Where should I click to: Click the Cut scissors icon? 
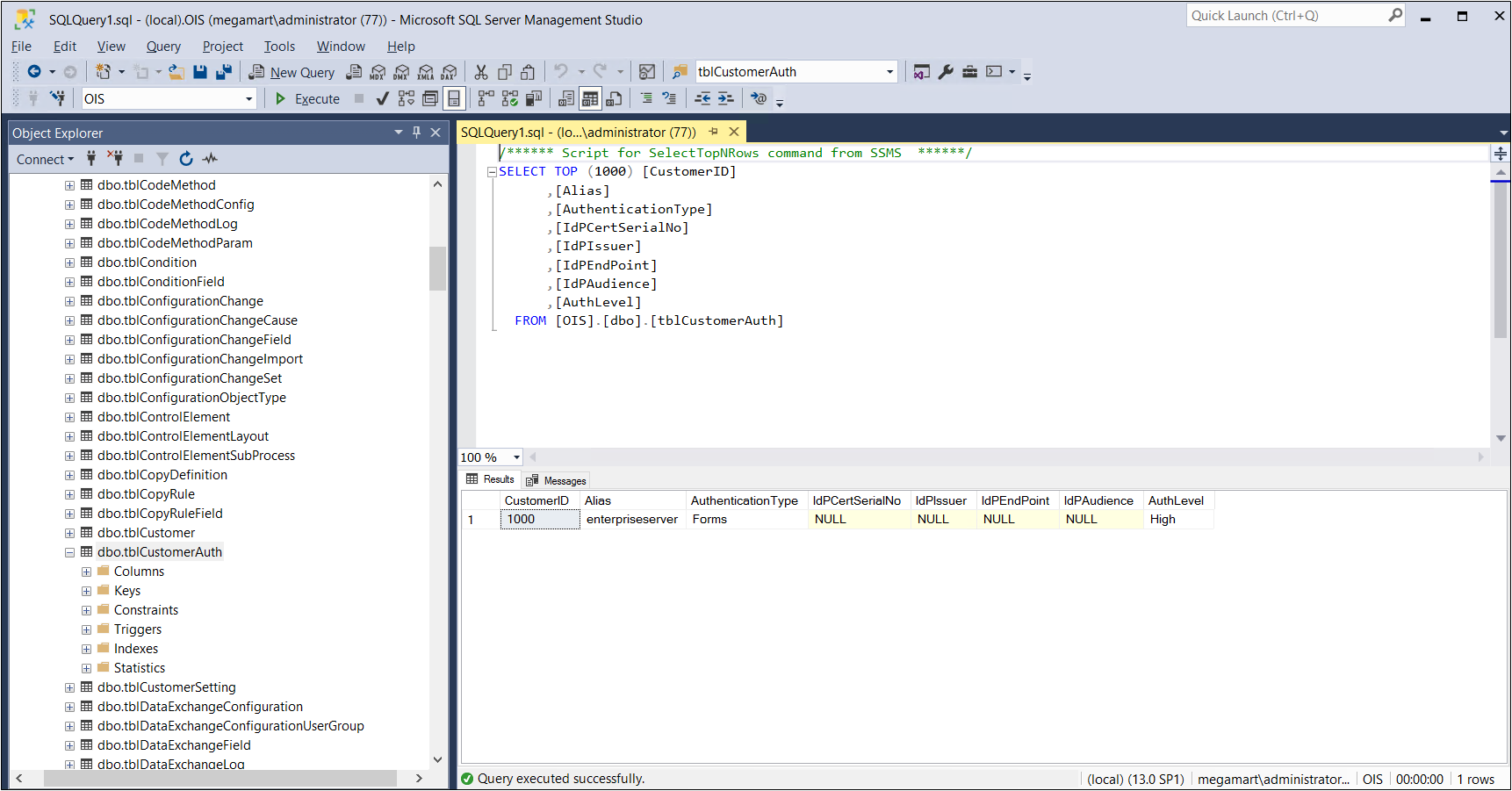click(x=481, y=72)
